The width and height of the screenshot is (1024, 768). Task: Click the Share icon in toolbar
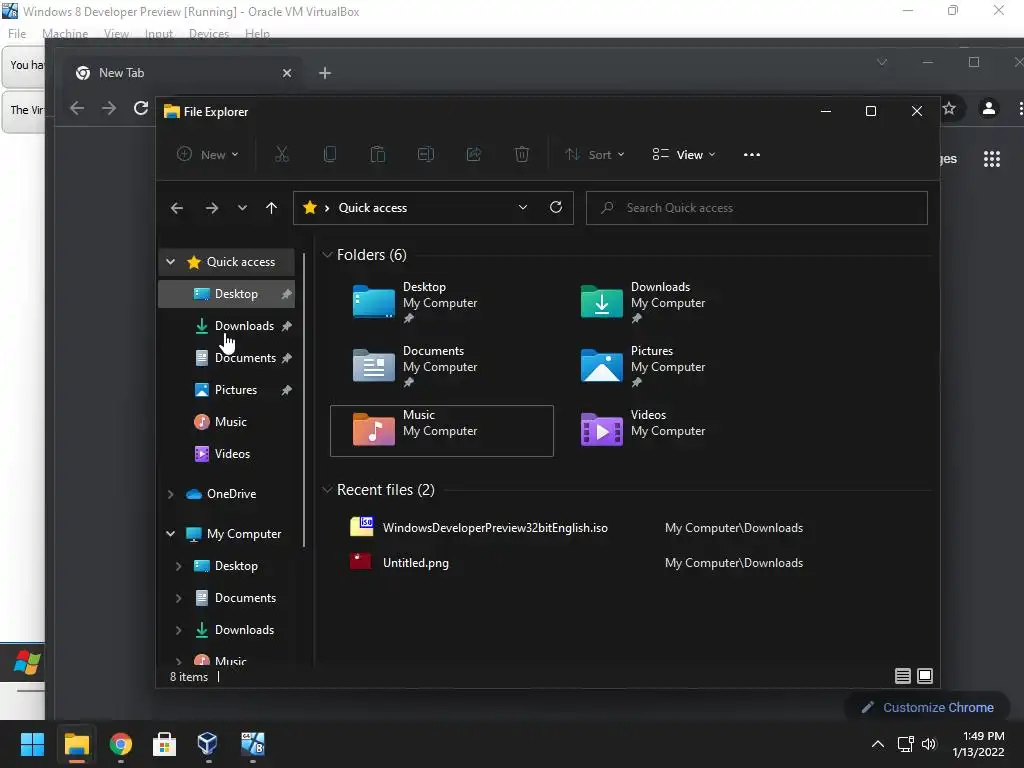[x=473, y=155]
